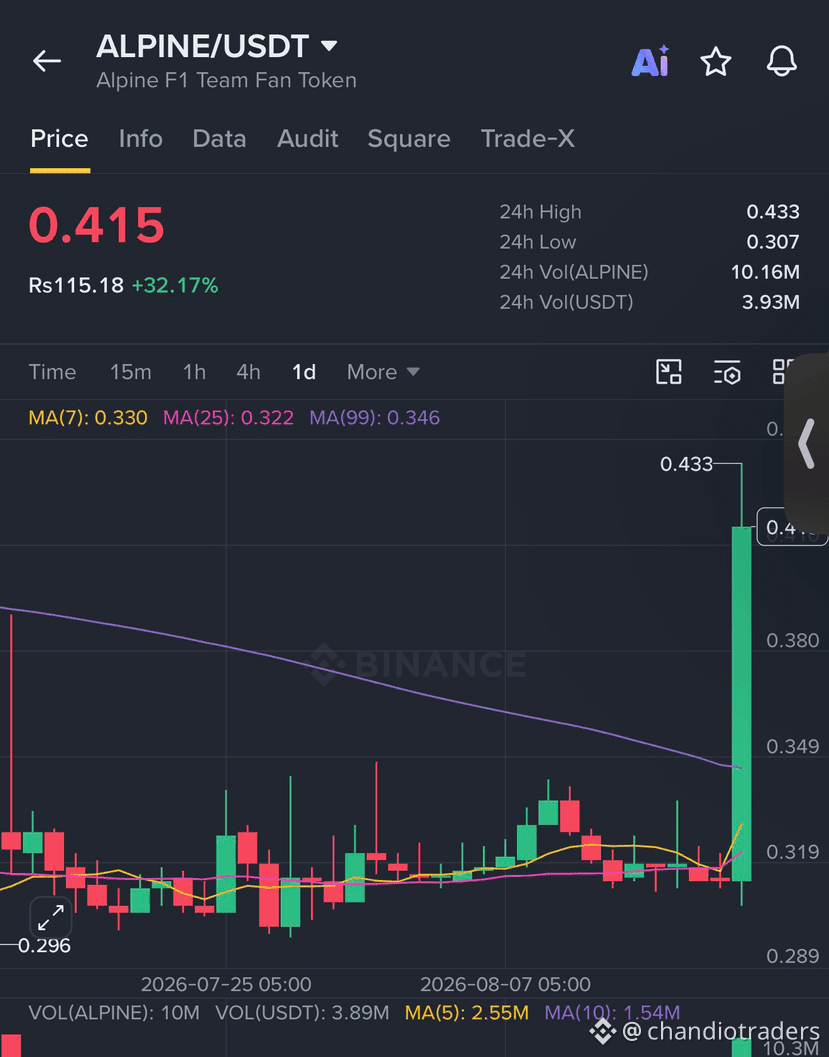Click the MA(99): 0.346 indicator label
This screenshot has width=829, height=1057.
[375, 418]
